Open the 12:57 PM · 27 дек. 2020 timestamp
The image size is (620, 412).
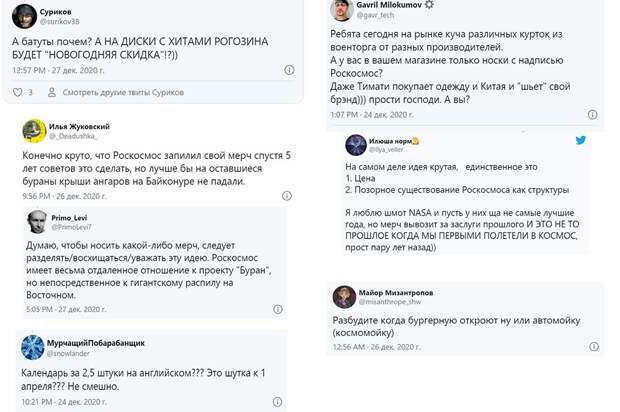point(58,70)
